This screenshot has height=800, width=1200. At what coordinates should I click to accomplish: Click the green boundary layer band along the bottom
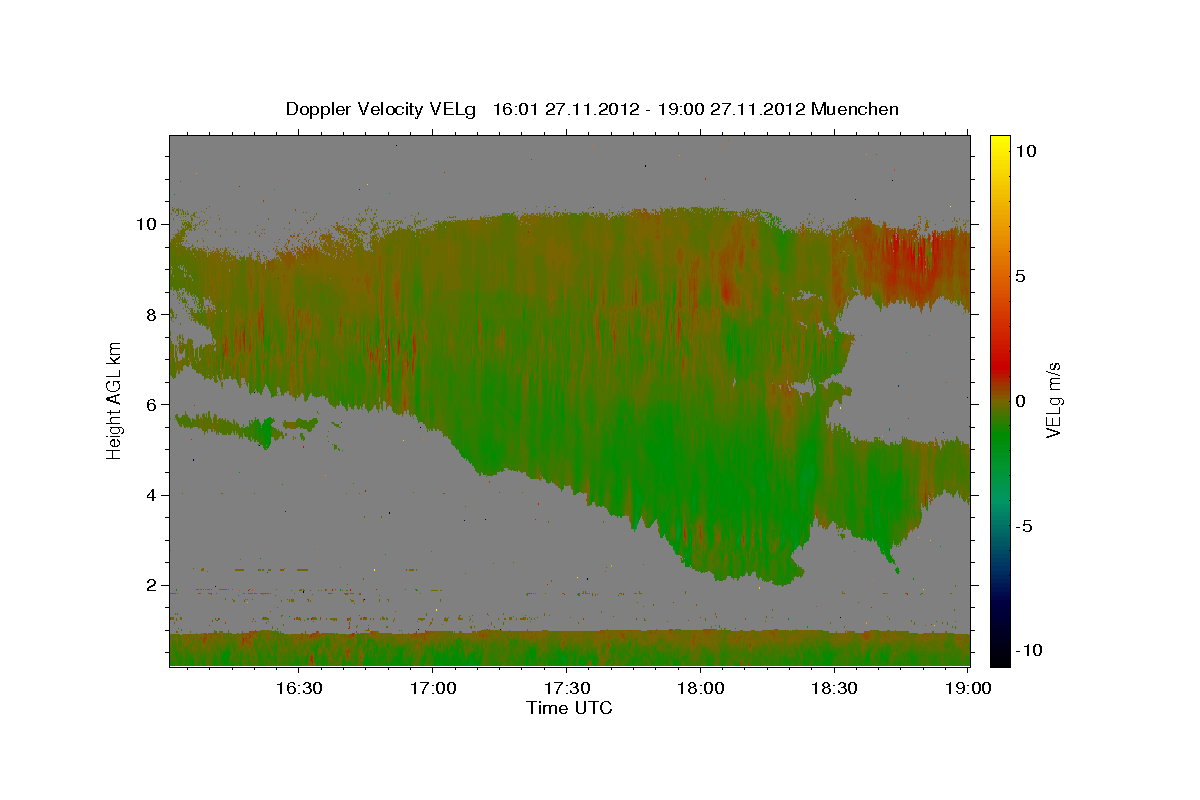point(570,649)
